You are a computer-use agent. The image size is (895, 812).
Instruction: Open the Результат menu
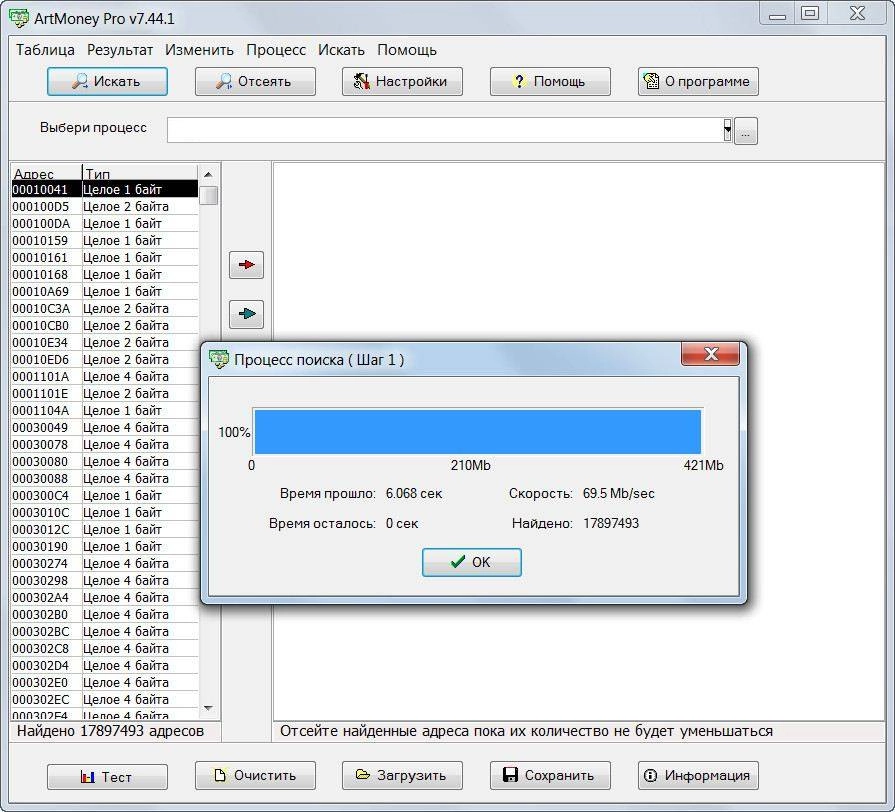tap(120, 50)
